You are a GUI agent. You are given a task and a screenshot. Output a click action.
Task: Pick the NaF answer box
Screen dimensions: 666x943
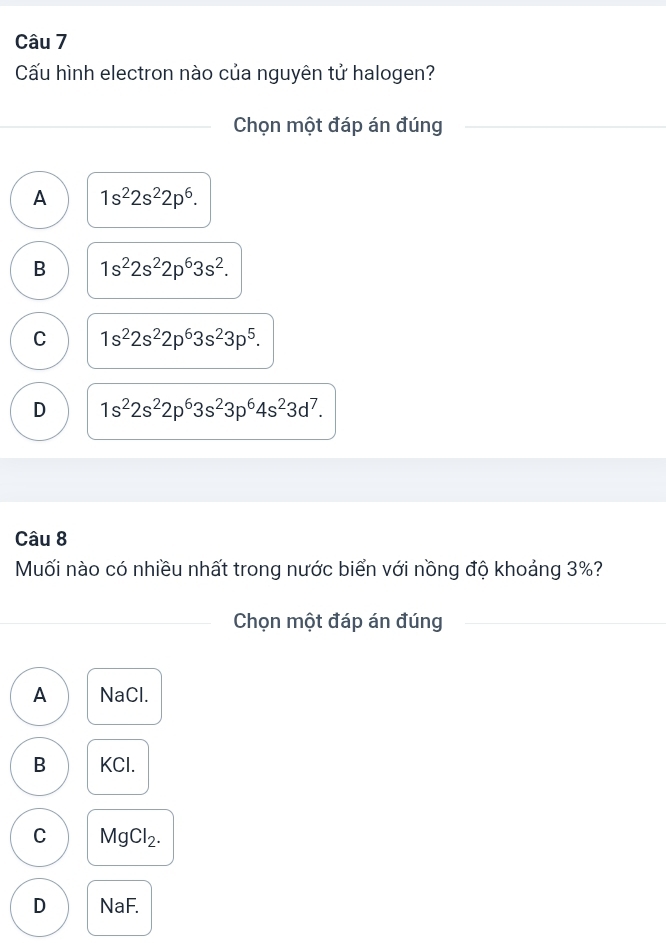tap(119, 907)
